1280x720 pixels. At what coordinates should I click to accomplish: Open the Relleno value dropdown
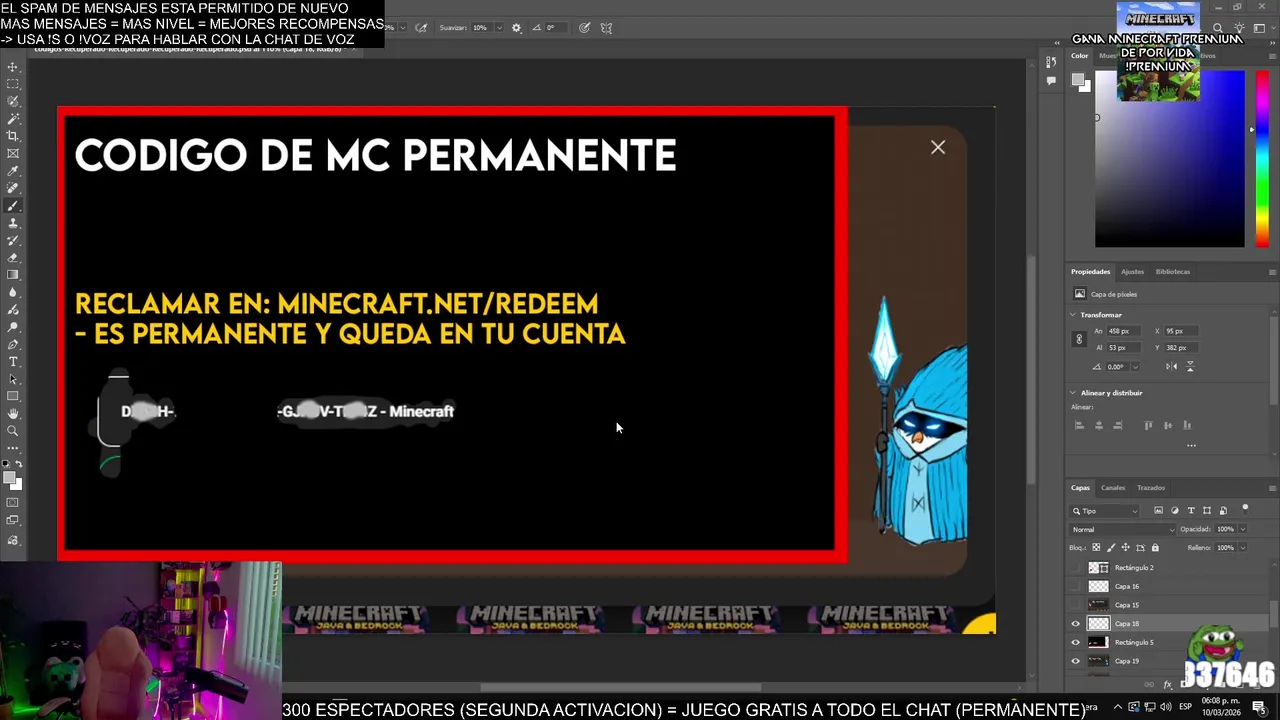(1242, 547)
